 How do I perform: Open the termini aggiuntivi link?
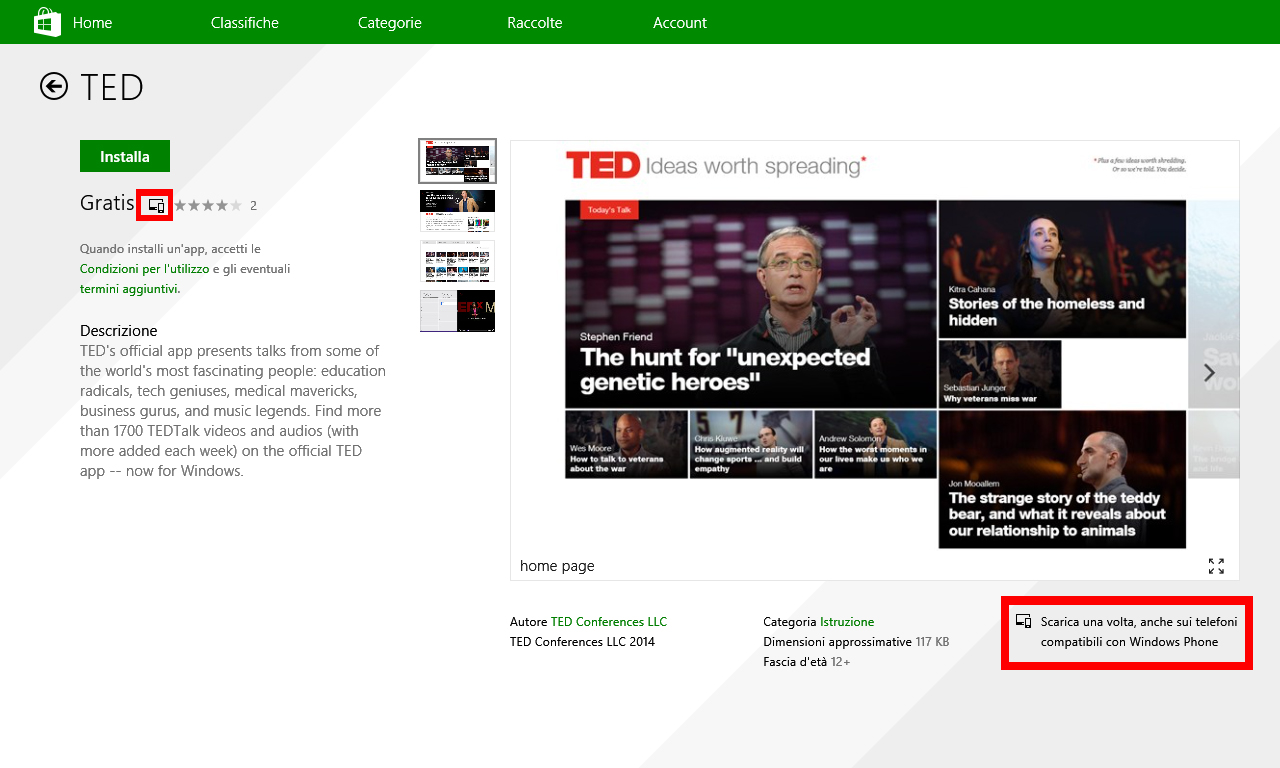point(130,288)
